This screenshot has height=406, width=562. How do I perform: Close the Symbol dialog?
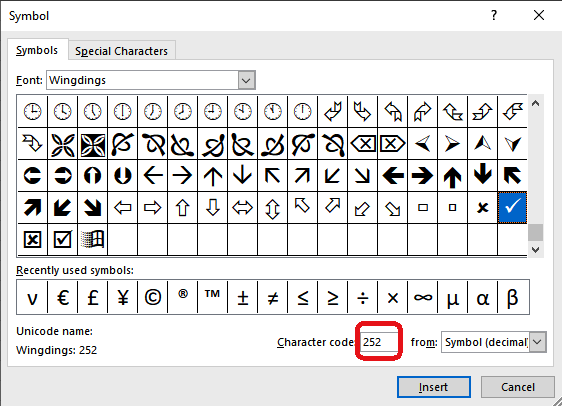click(539, 15)
